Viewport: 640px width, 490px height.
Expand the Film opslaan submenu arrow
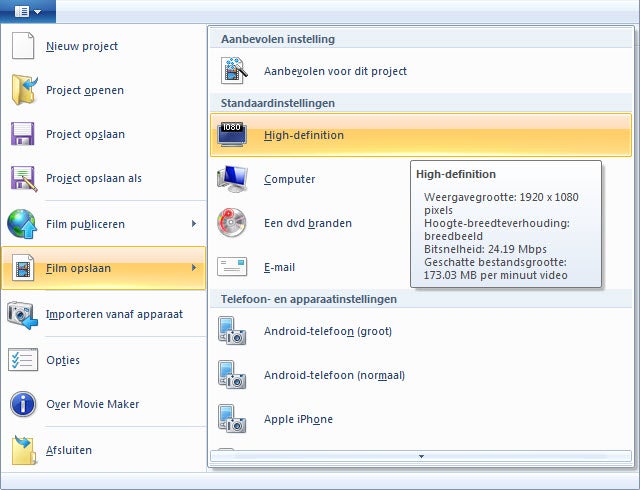tap(194, 268)
